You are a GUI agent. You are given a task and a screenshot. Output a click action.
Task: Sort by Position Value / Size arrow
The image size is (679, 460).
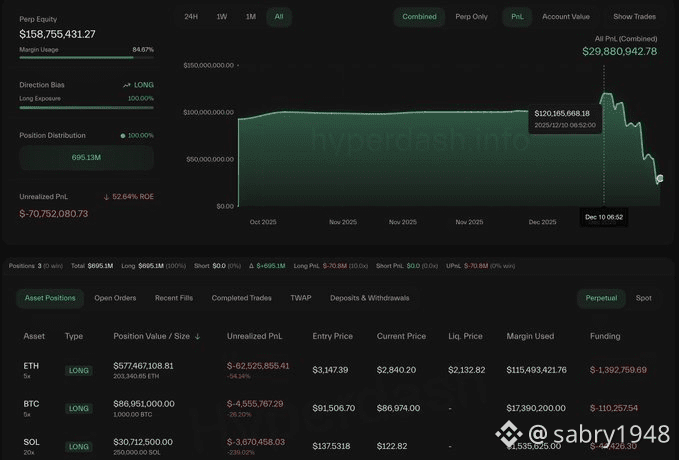tap(197, 337)
